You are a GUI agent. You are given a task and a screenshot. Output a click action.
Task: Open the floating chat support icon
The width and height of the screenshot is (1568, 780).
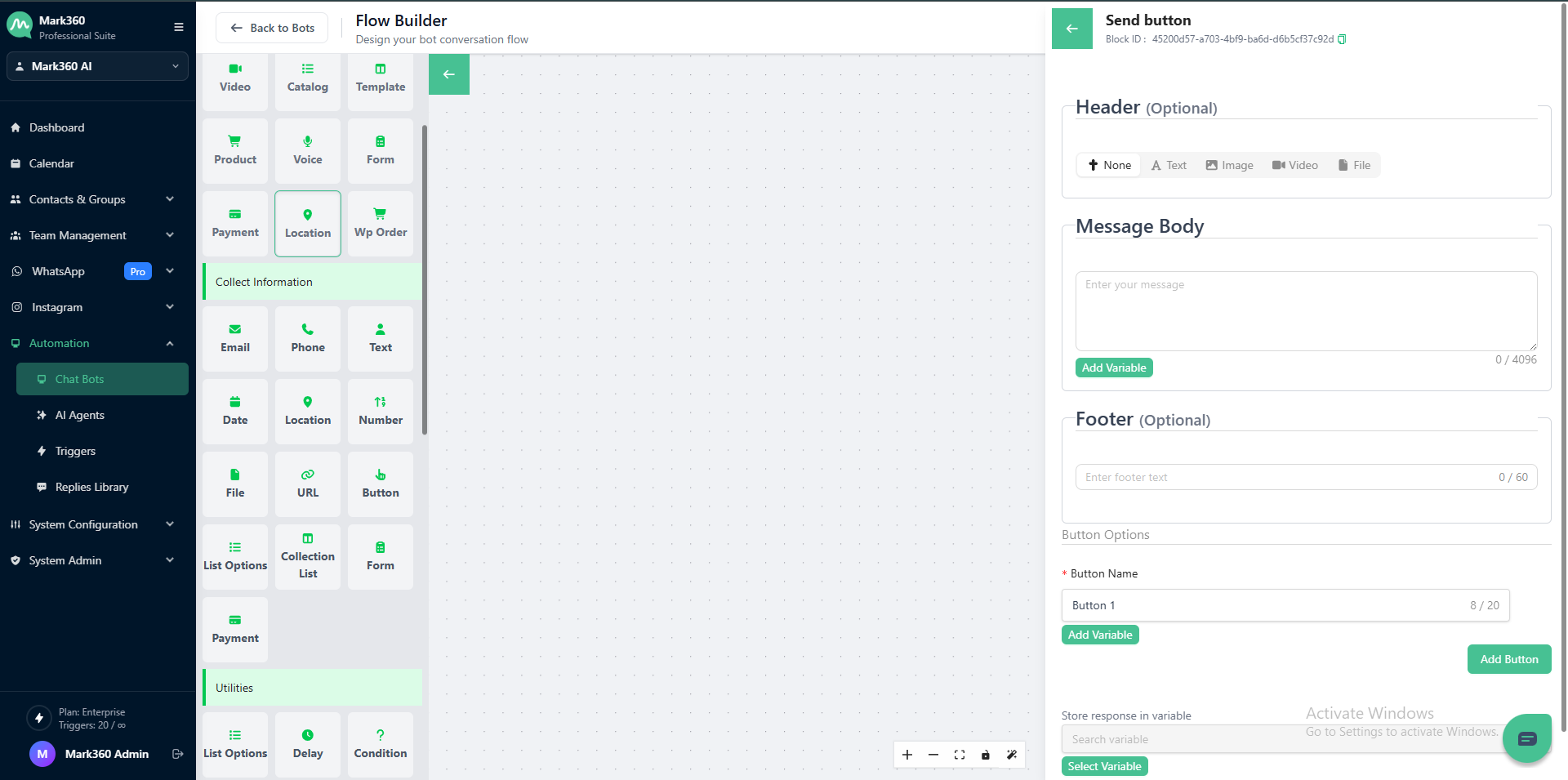coord(1526,738)
